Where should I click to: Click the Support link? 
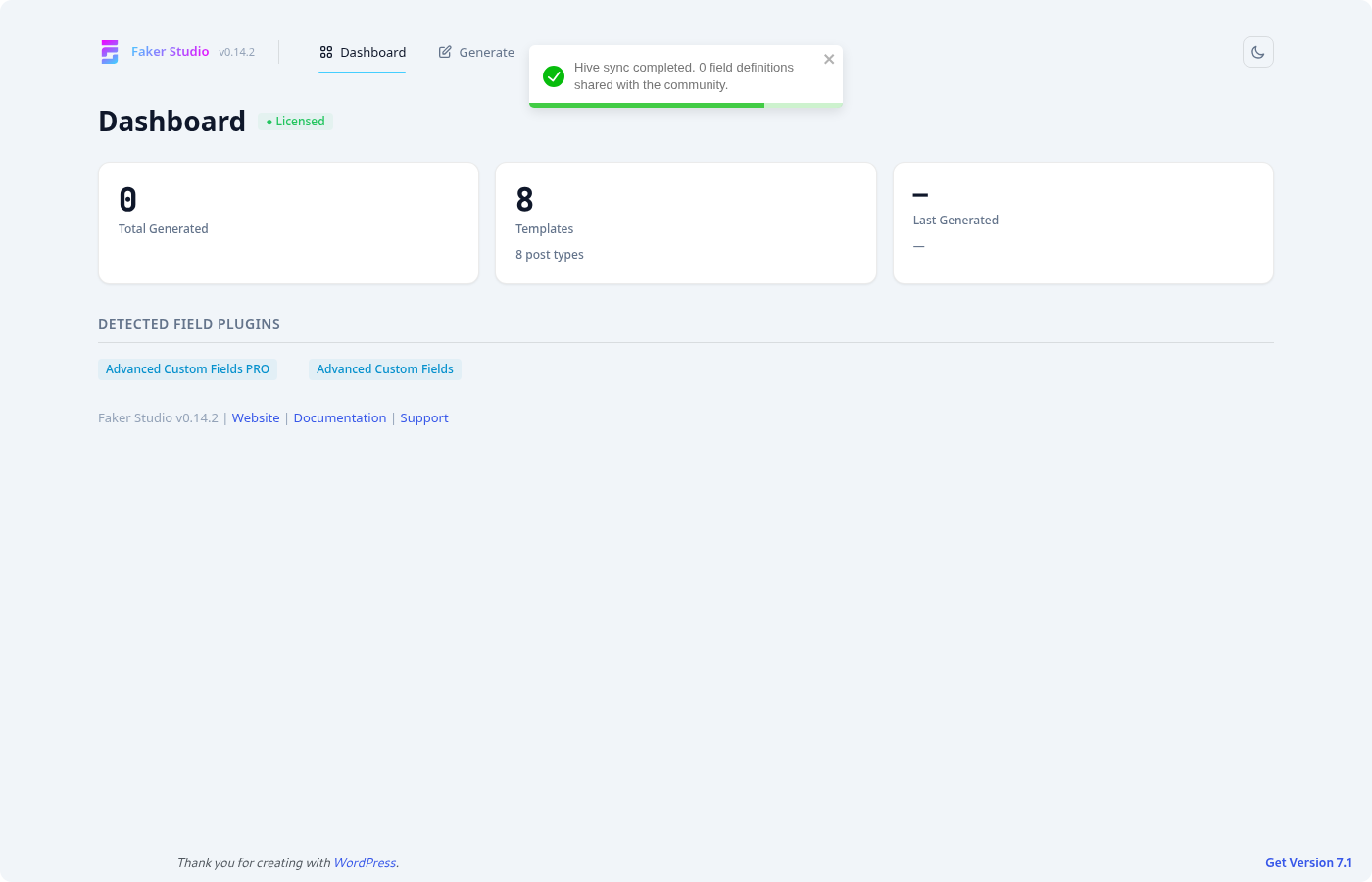click(424, 417)
